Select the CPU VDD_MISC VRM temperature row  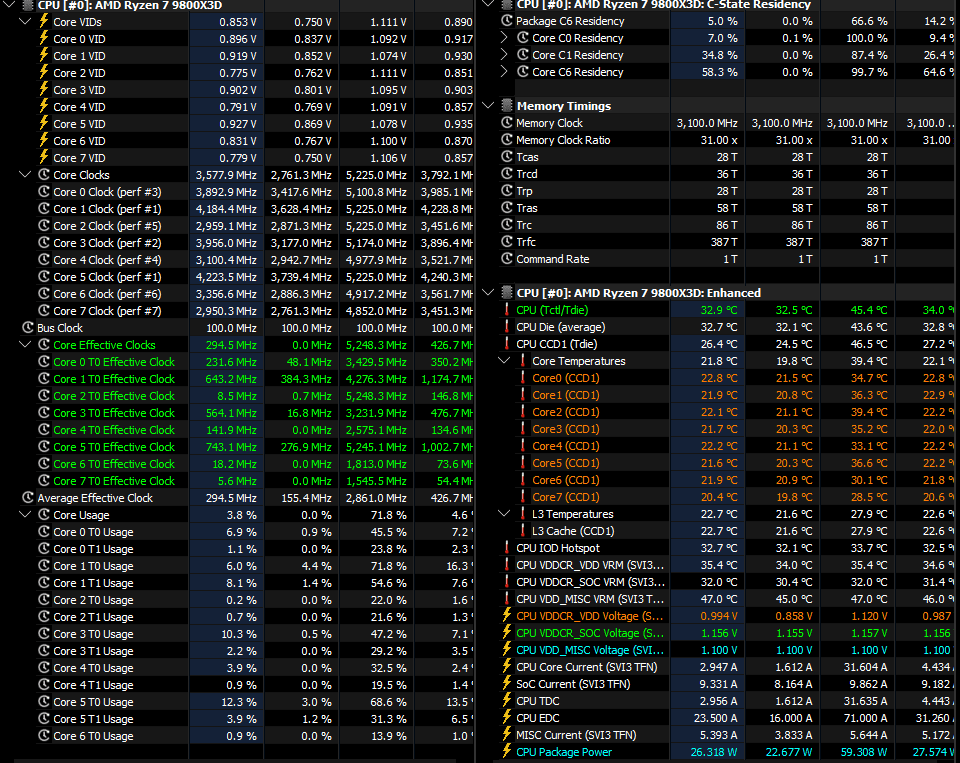720,599
